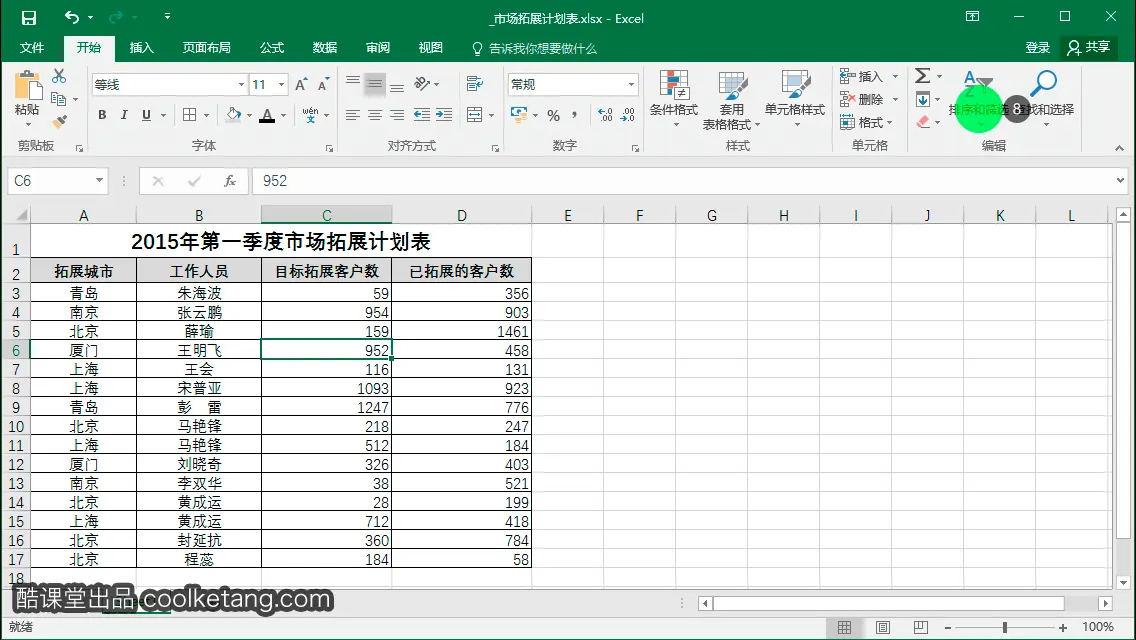1136x640 pixels.
Task: Open the 文件 (File) tab
Action: pyautogui.click(x=32, y=48)
